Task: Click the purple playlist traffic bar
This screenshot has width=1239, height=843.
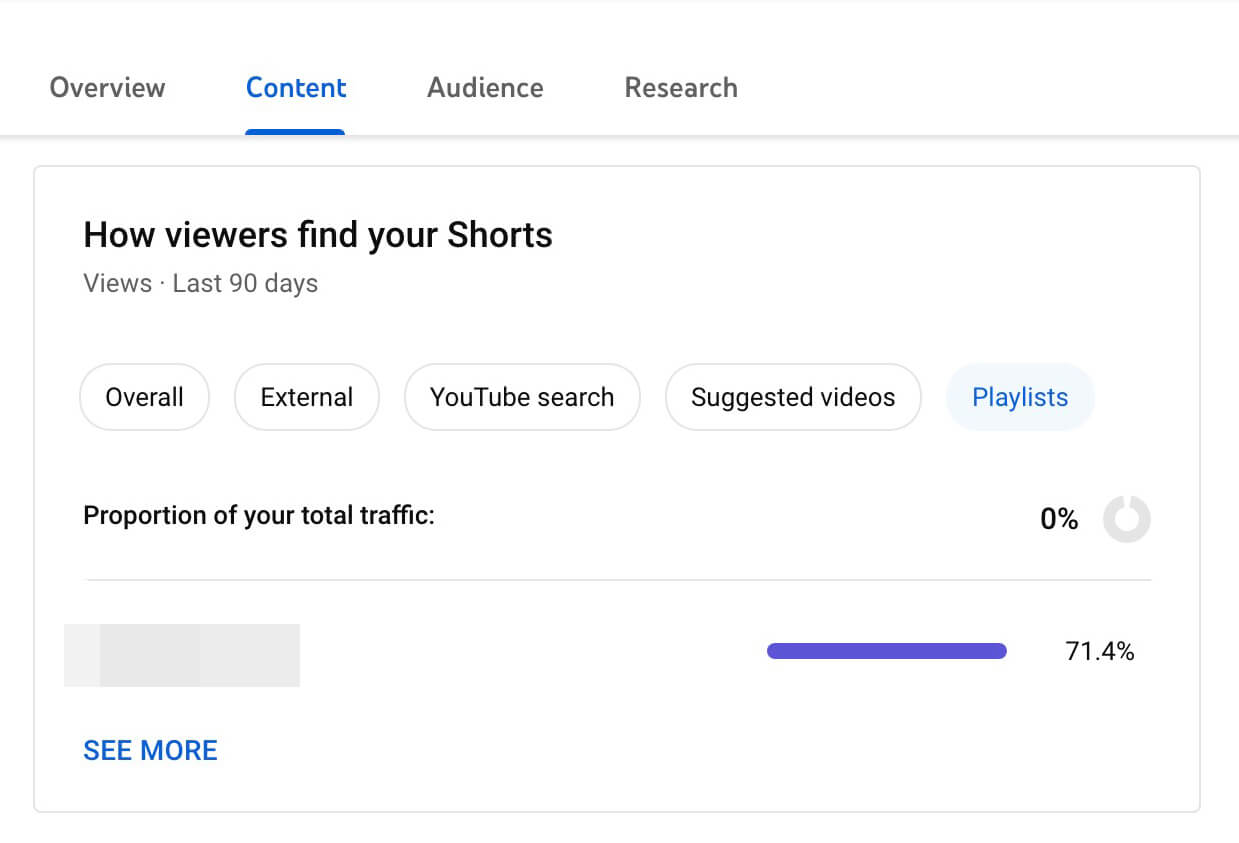Action: (887, 652)
